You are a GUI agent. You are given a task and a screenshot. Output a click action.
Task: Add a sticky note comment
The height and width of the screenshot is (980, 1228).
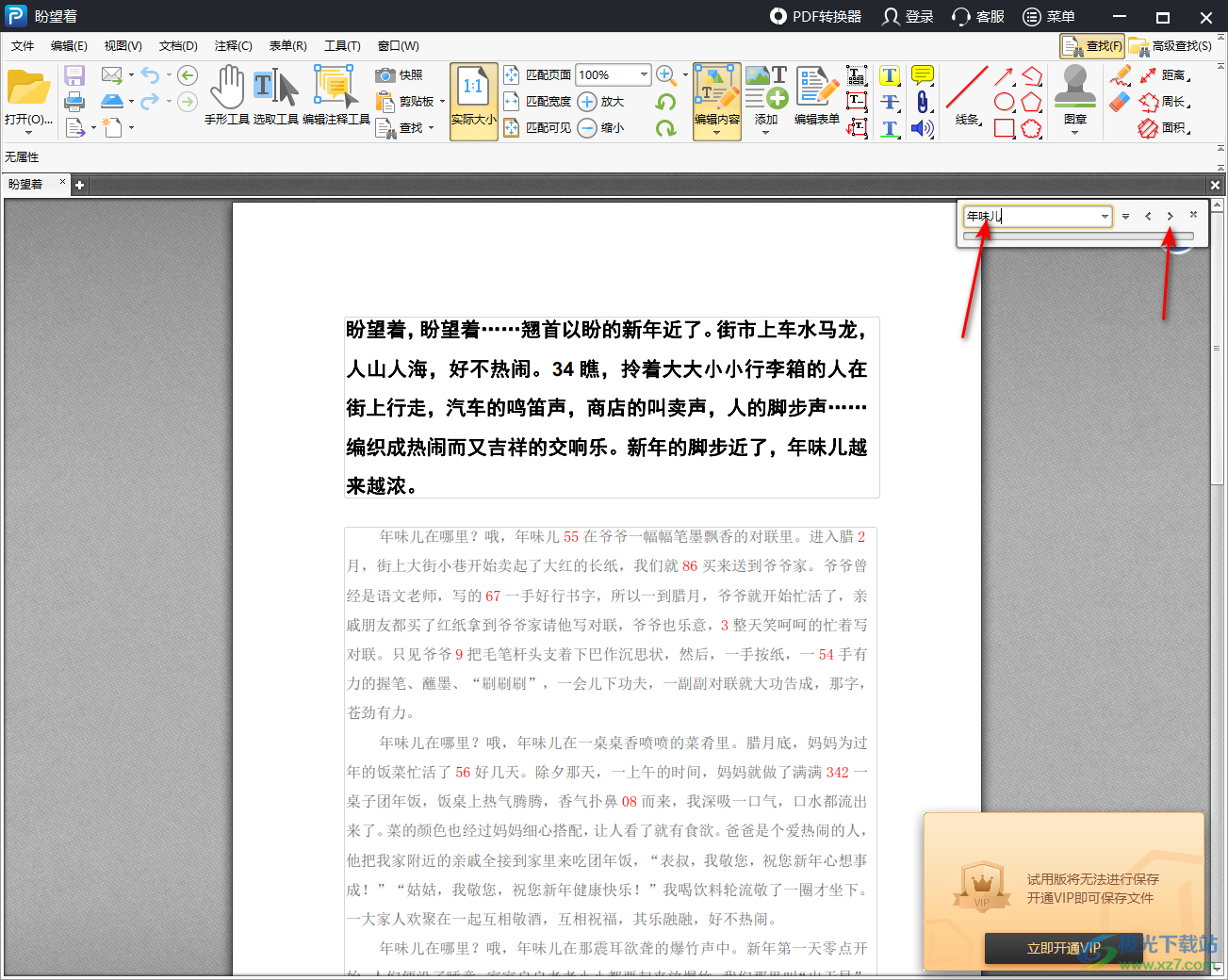pos(923,75)
